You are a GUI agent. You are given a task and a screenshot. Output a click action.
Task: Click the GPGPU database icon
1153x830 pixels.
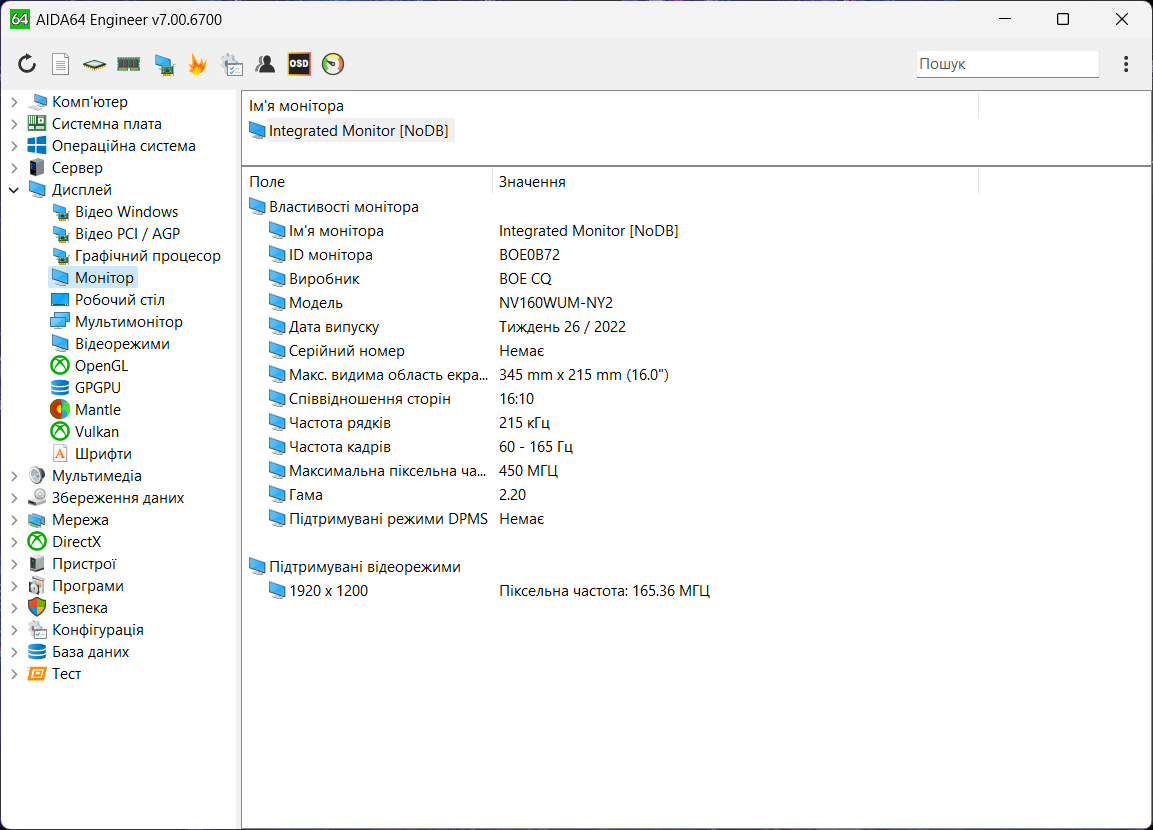pyautogui.click(x=60, y=387)
